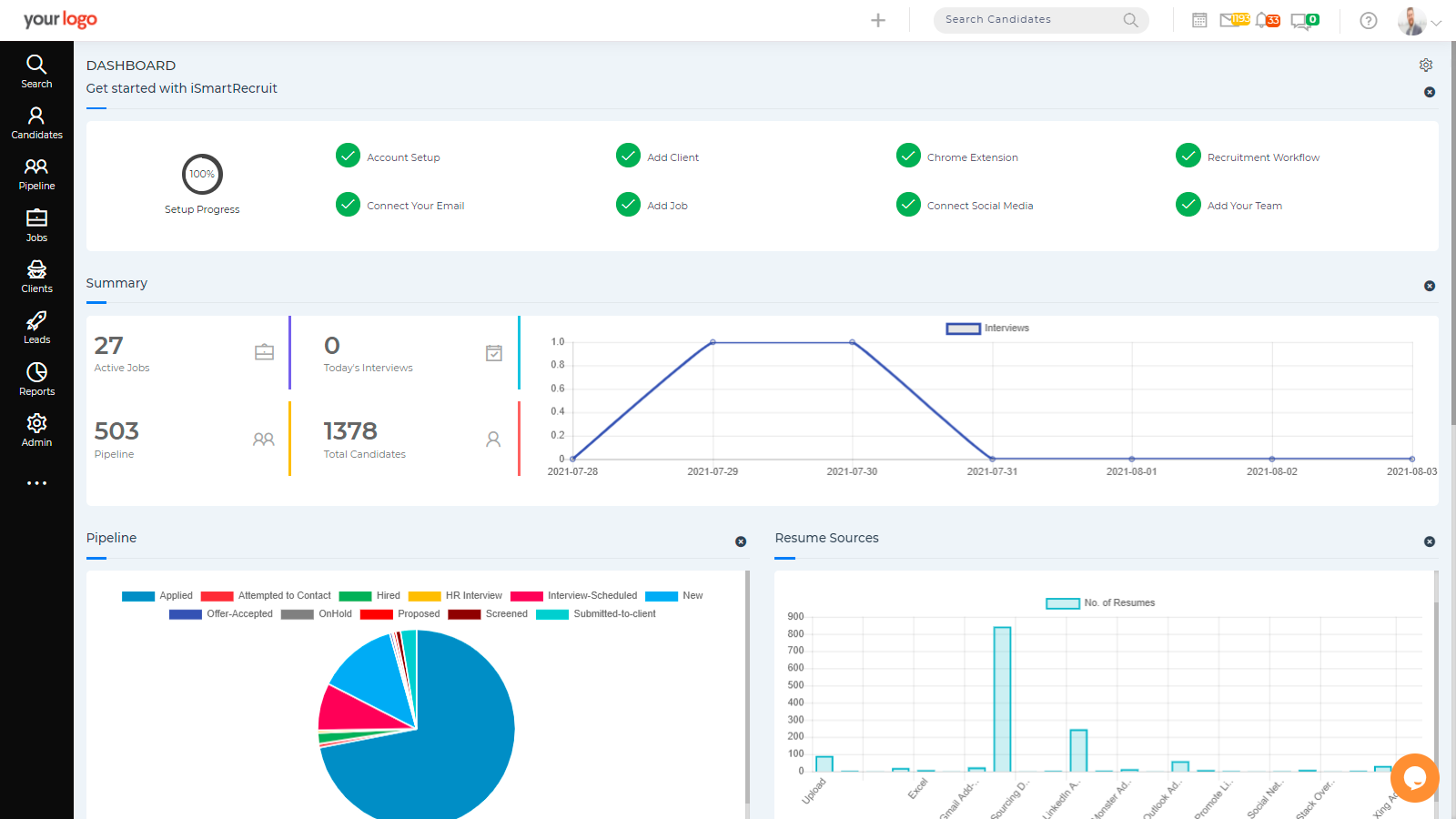The image size is (1456, 819).
Task: Open the help question mark icon
Action: click(x=1369, y=20)
